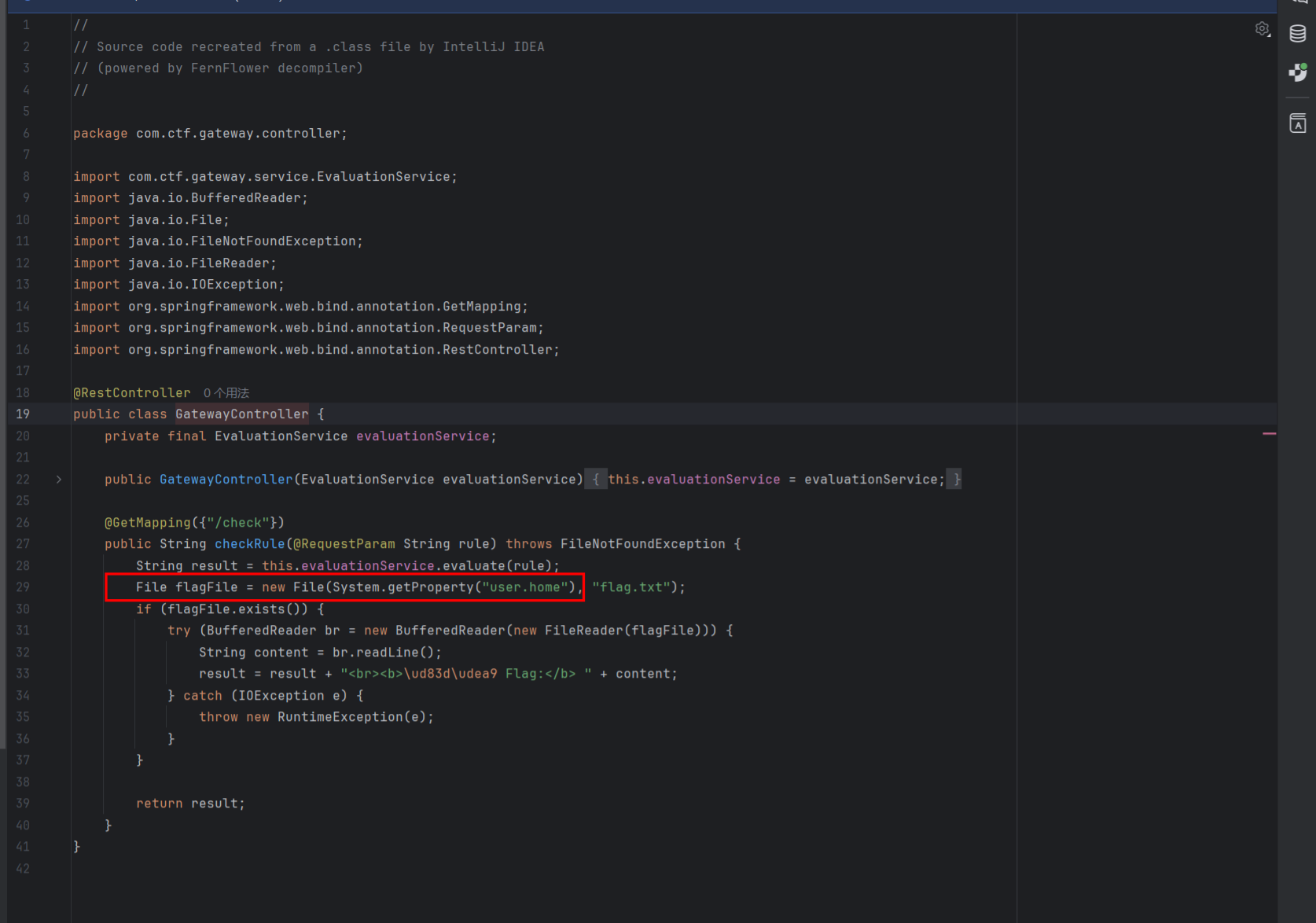Click the highlighted GatewayController class name
Image resolution: width=1316 pixels, height=923 pixels.
coord(242,414)
